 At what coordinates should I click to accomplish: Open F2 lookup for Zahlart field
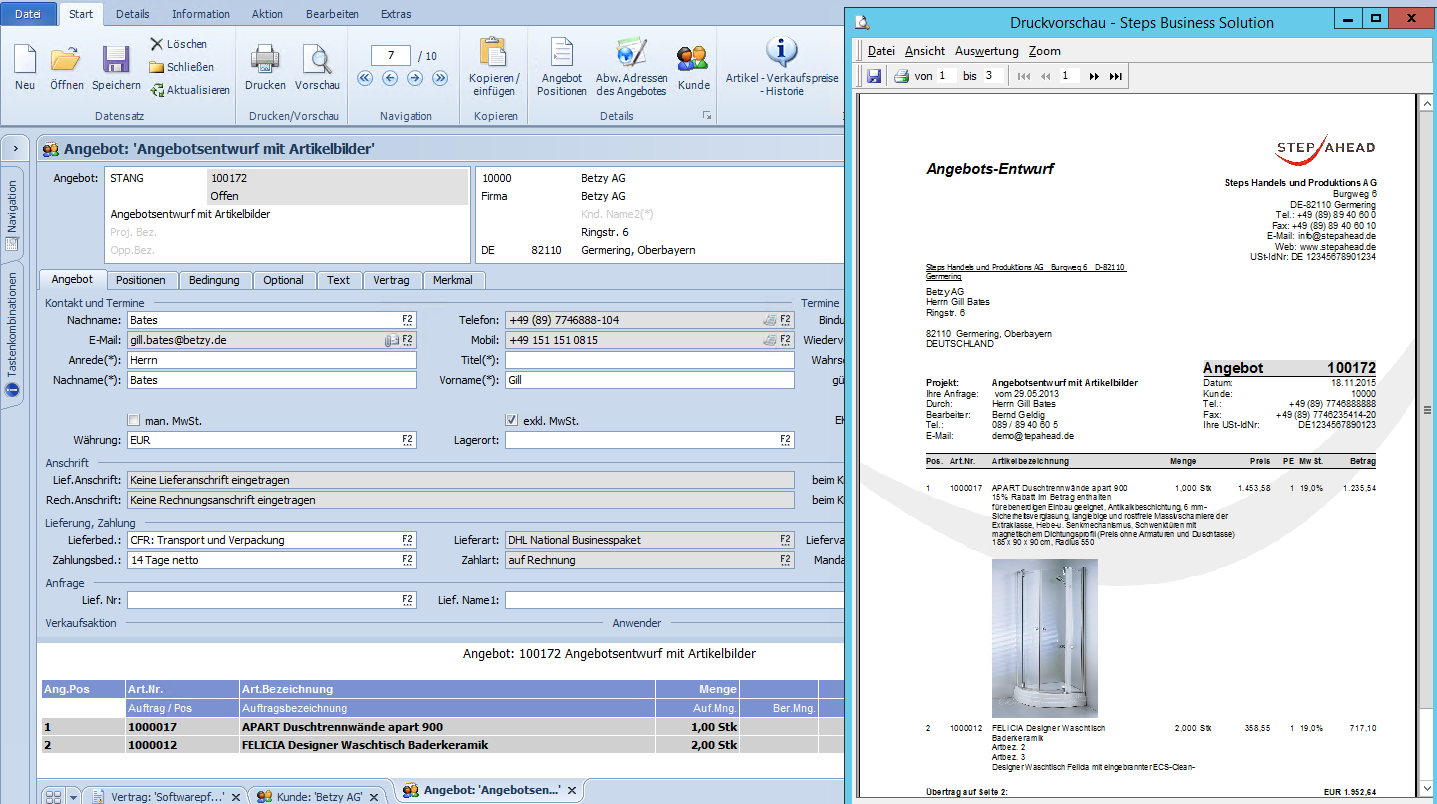786,560
